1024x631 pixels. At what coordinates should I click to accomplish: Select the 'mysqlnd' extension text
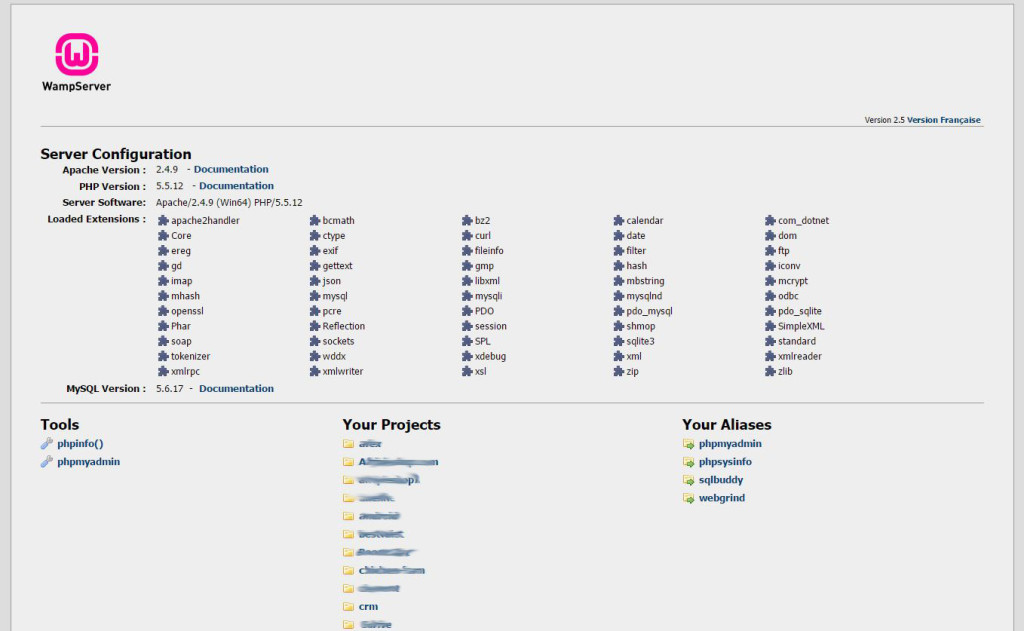[645, 296]
